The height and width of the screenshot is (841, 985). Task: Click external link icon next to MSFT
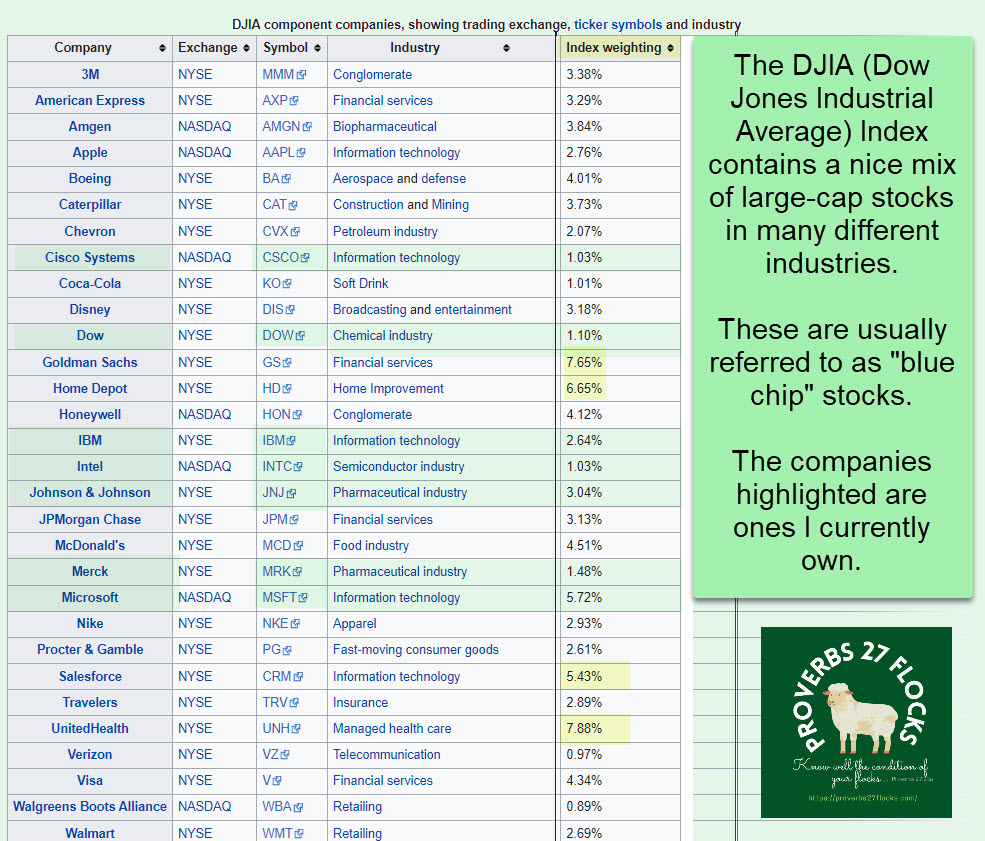(303, 598)
